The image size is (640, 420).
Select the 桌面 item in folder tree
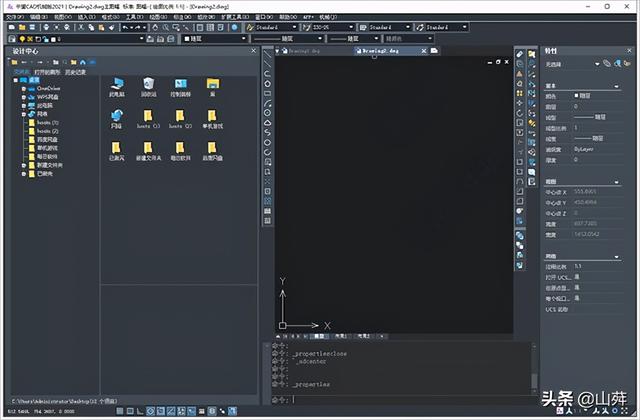33,80
